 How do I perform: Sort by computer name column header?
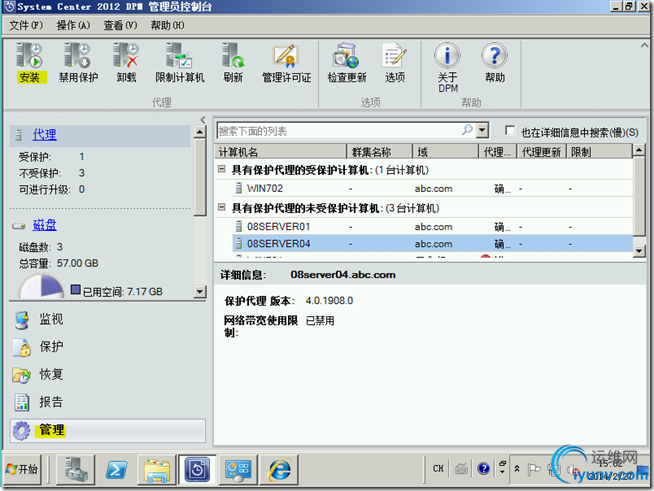[281, 151]
